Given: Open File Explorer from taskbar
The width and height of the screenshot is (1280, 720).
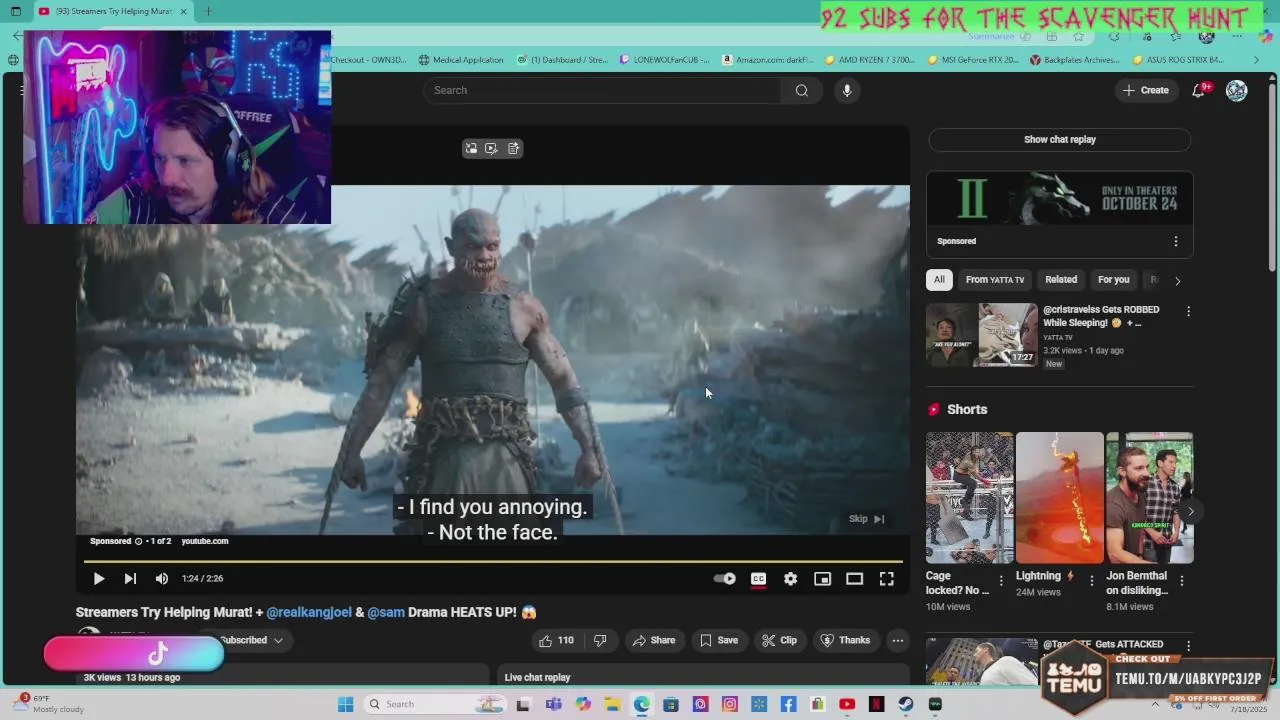Looking at the screenshot, I should click(612, 704).
